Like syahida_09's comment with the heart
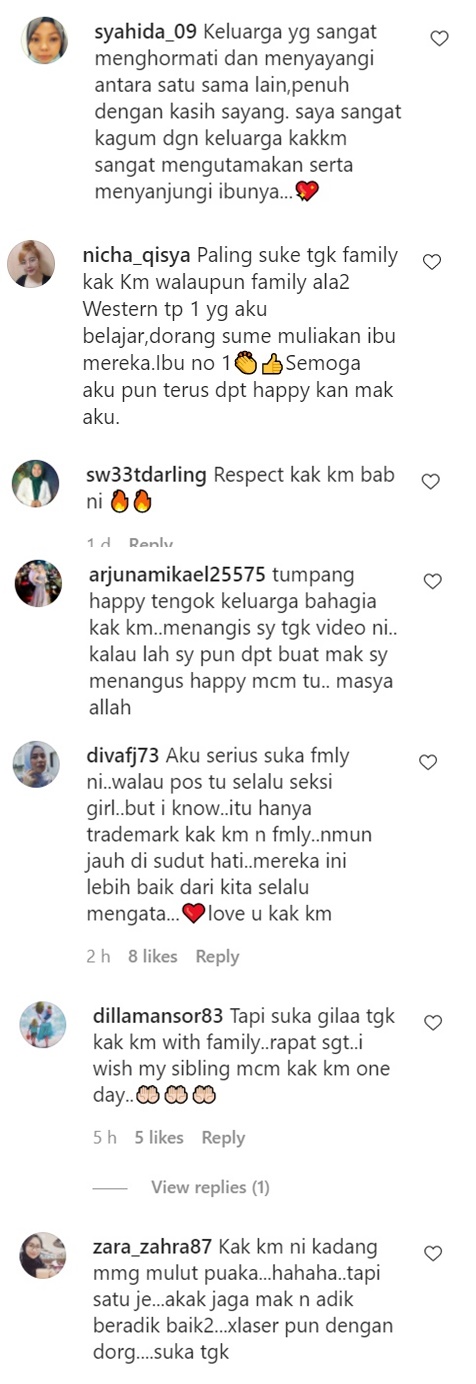 click(x=438, y=38)
